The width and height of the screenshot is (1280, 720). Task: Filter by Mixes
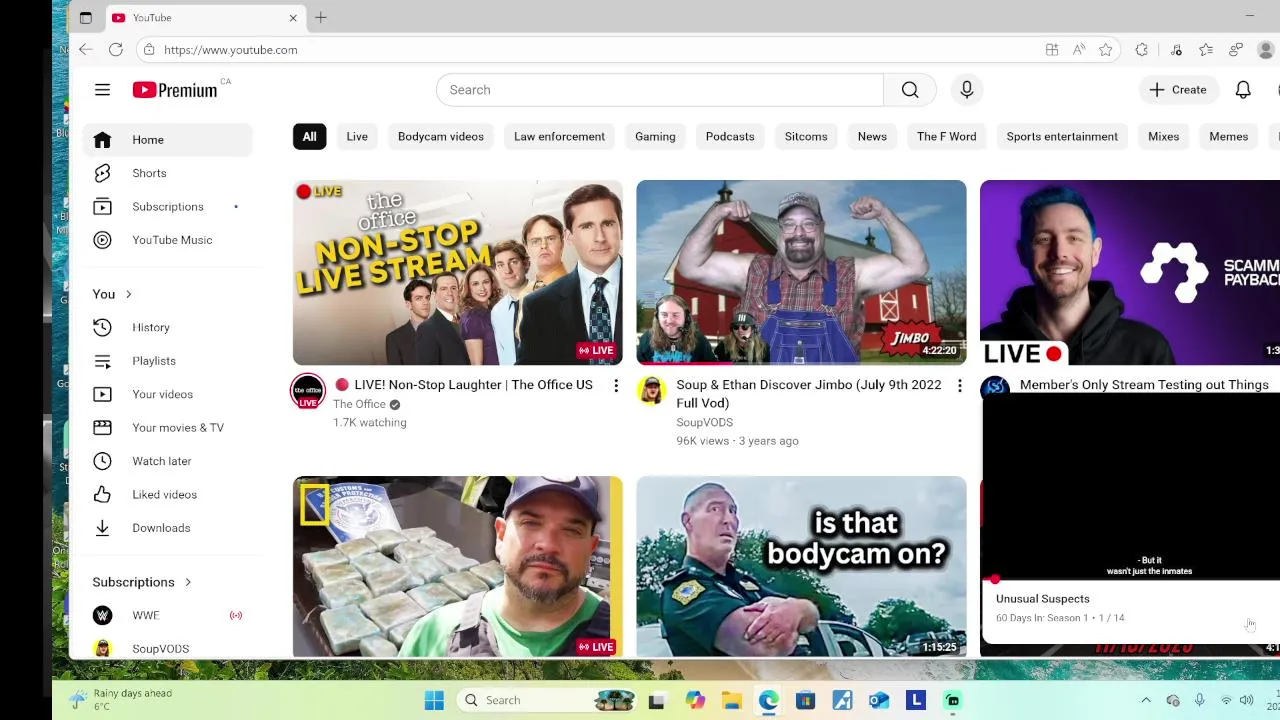click(1164, 137)
